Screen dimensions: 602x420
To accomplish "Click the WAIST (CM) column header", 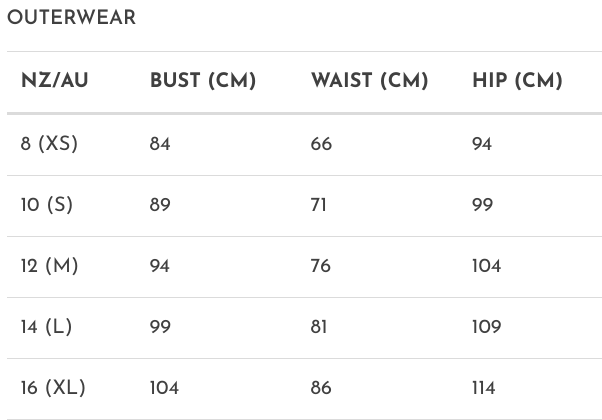I will click(369, 81).
